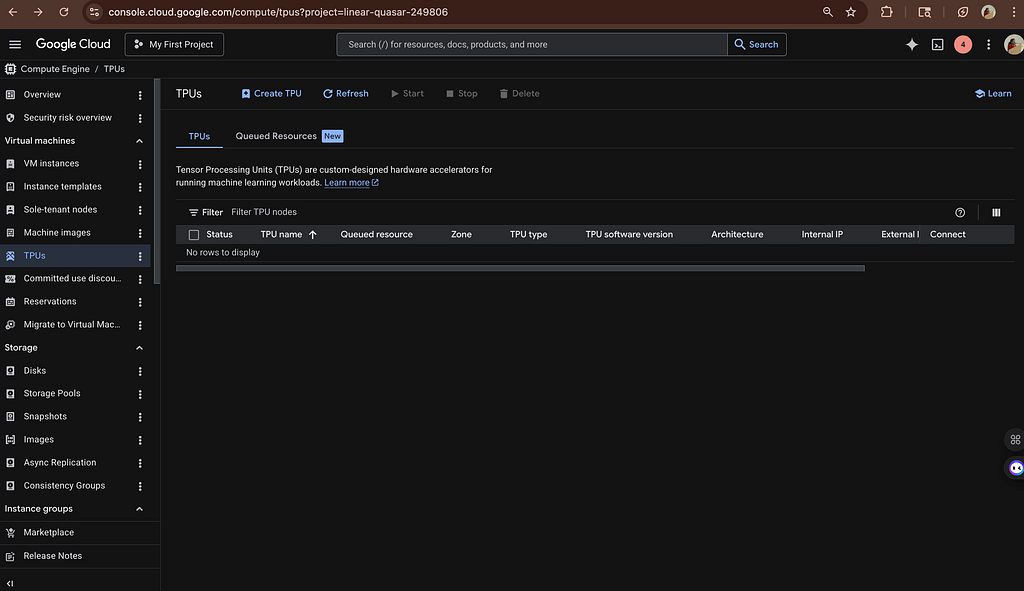Click the Security risk overview shield icon
Viewport: 1024px width, 591px height.
pos(10,118)
